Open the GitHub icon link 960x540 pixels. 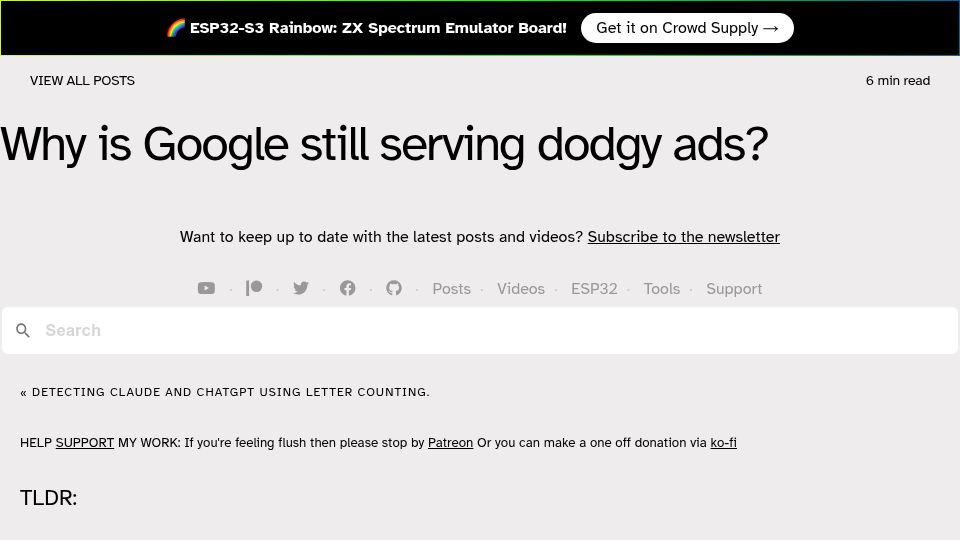click(394, 288)
